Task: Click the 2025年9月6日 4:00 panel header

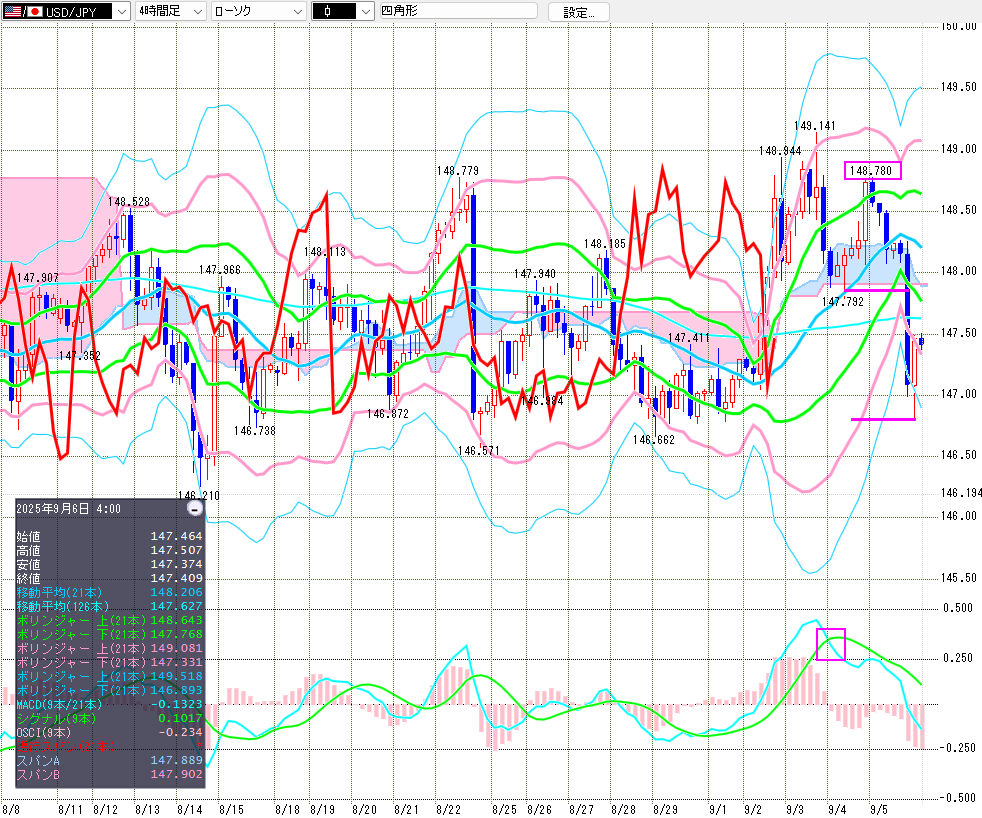Action: [x=68, y=509]
